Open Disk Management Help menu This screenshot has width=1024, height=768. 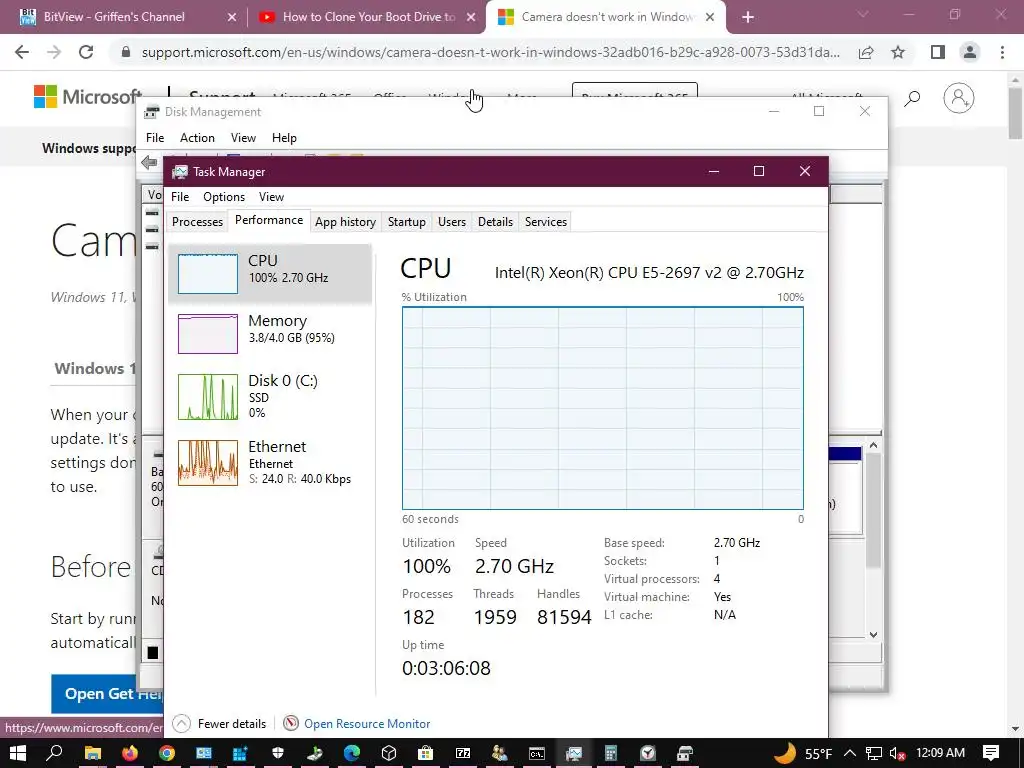pos(284,138)
